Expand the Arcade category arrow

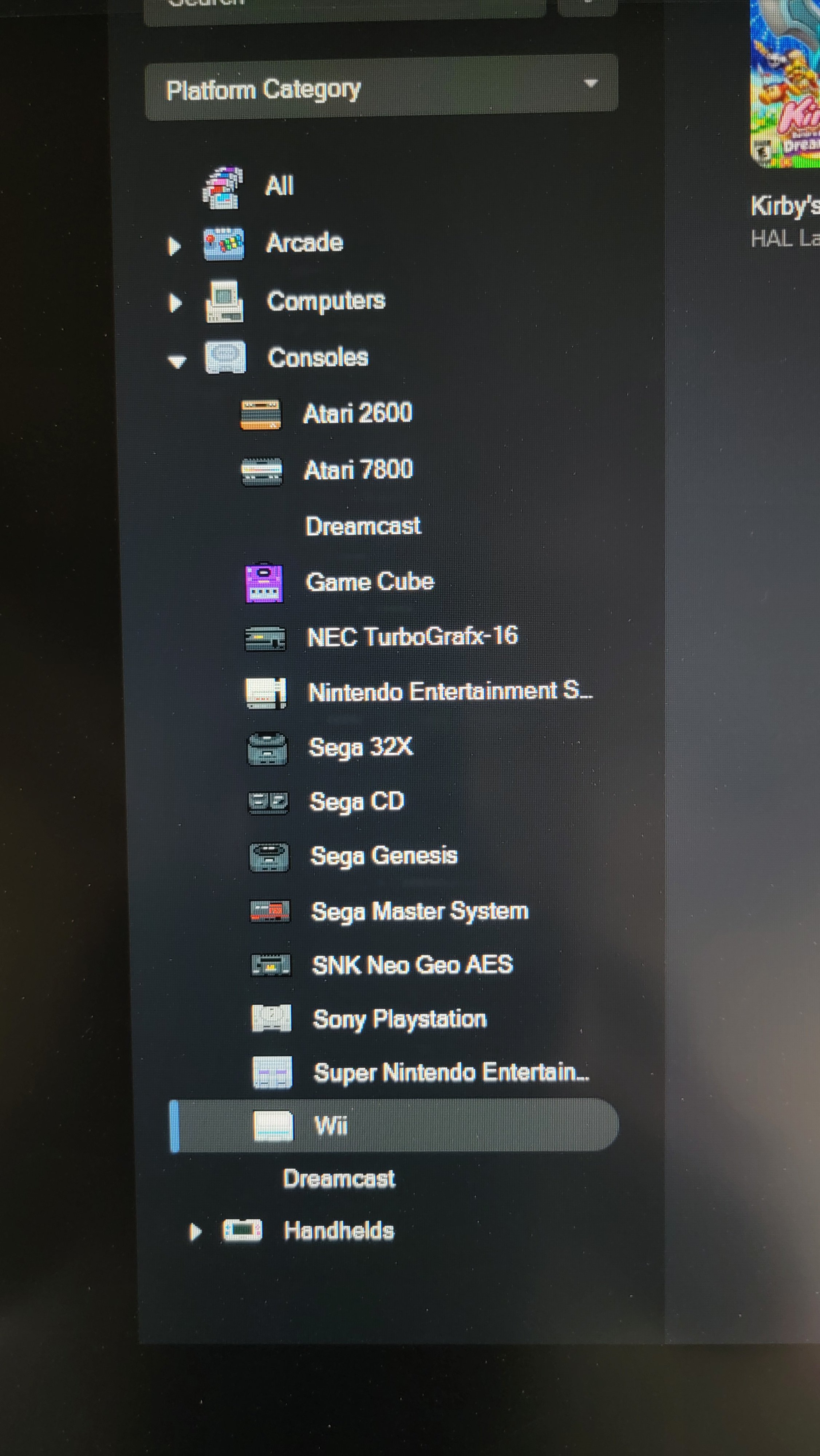[x=174, y=246]
